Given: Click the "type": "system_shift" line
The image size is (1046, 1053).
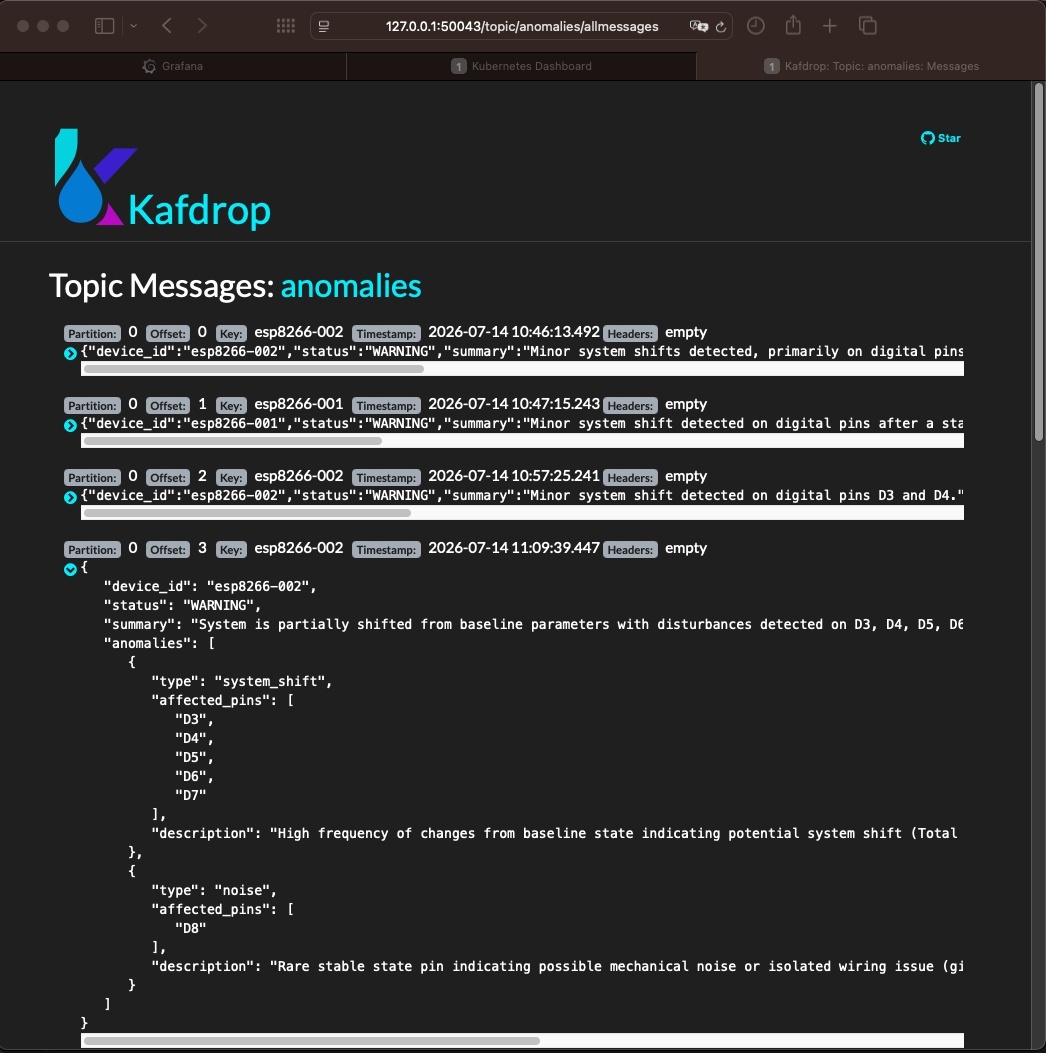Looking at the screenshot, I should [242, 681].
